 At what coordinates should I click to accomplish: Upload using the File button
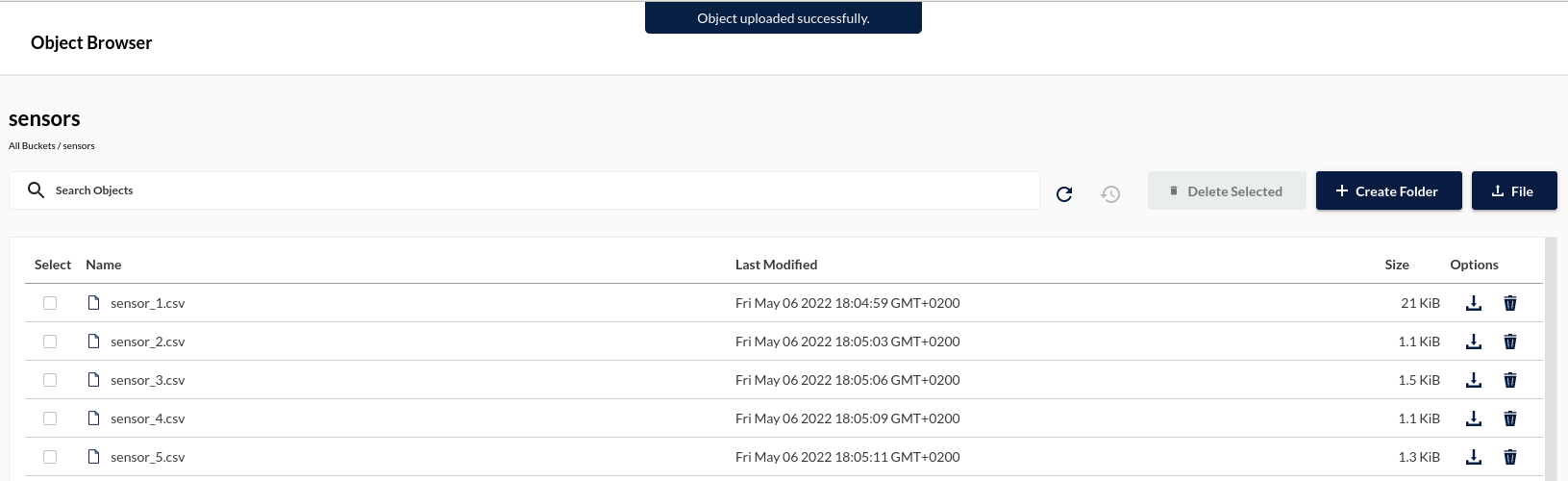[x=1514, y=190]
